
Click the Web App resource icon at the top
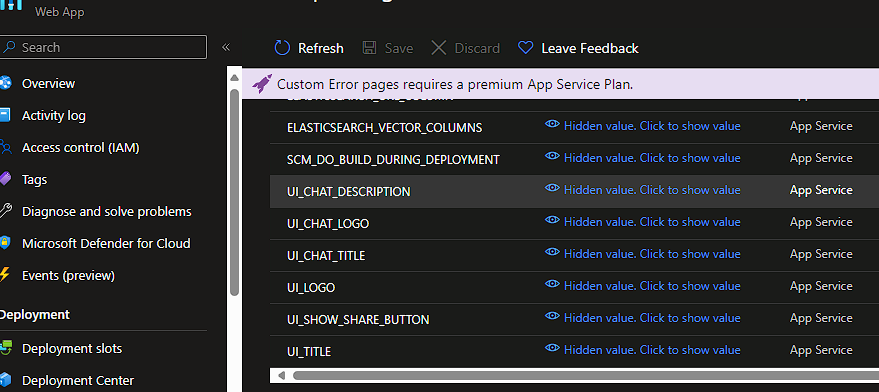point(12,4)
